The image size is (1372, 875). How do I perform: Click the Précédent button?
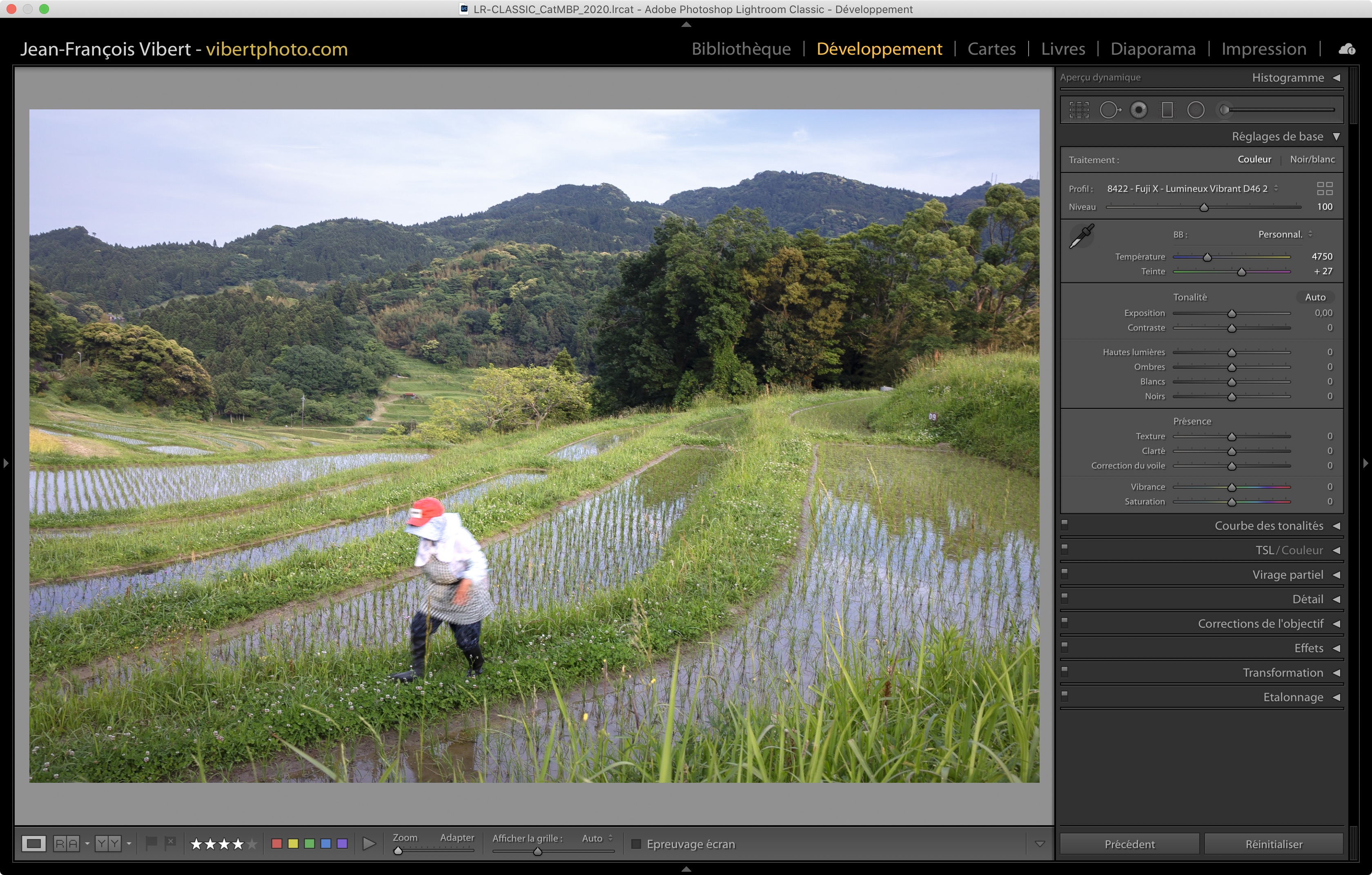click(x=1129, y=844)
